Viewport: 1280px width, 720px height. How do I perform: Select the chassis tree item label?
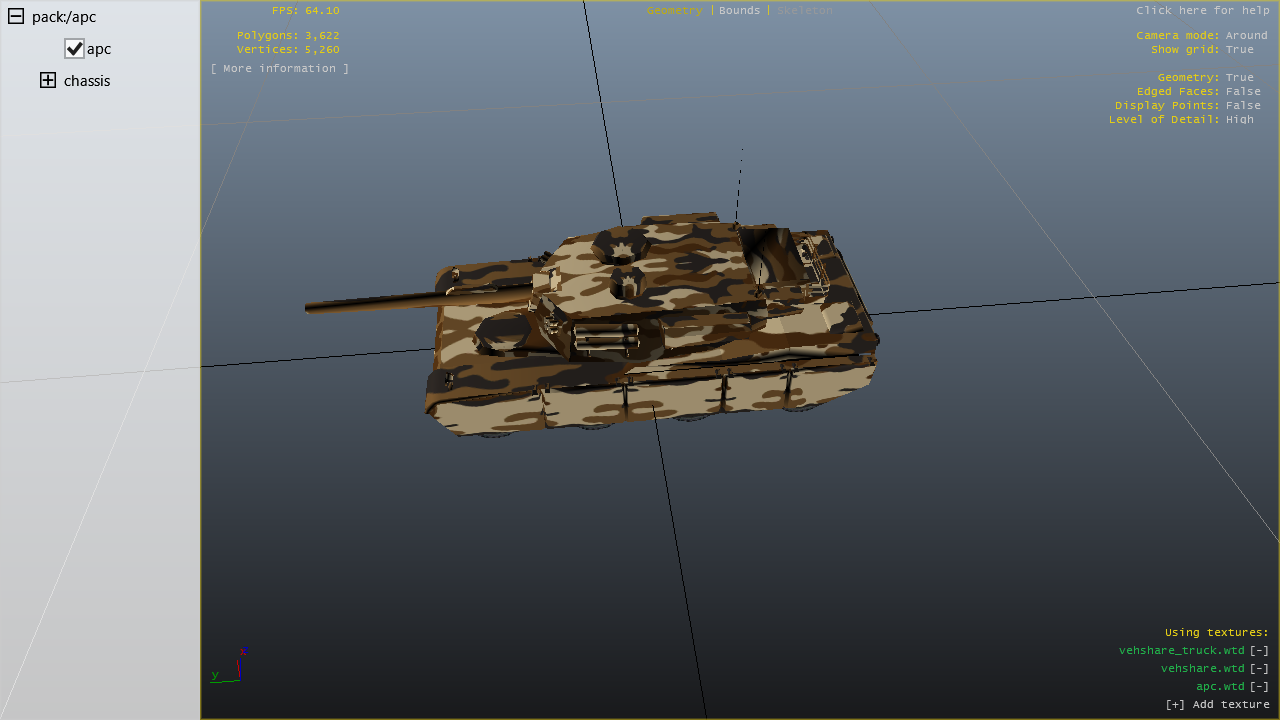[x=87, y=80]
